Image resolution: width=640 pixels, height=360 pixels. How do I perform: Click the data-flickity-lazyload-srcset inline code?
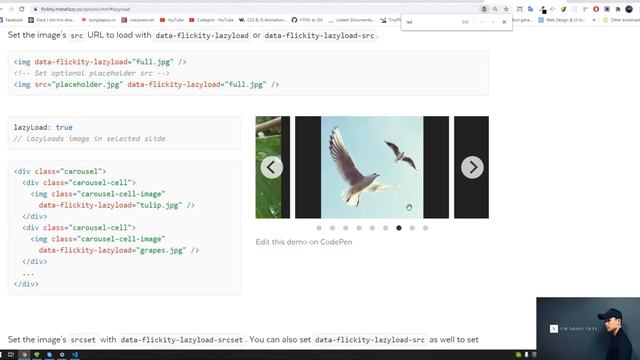point(182,340)
